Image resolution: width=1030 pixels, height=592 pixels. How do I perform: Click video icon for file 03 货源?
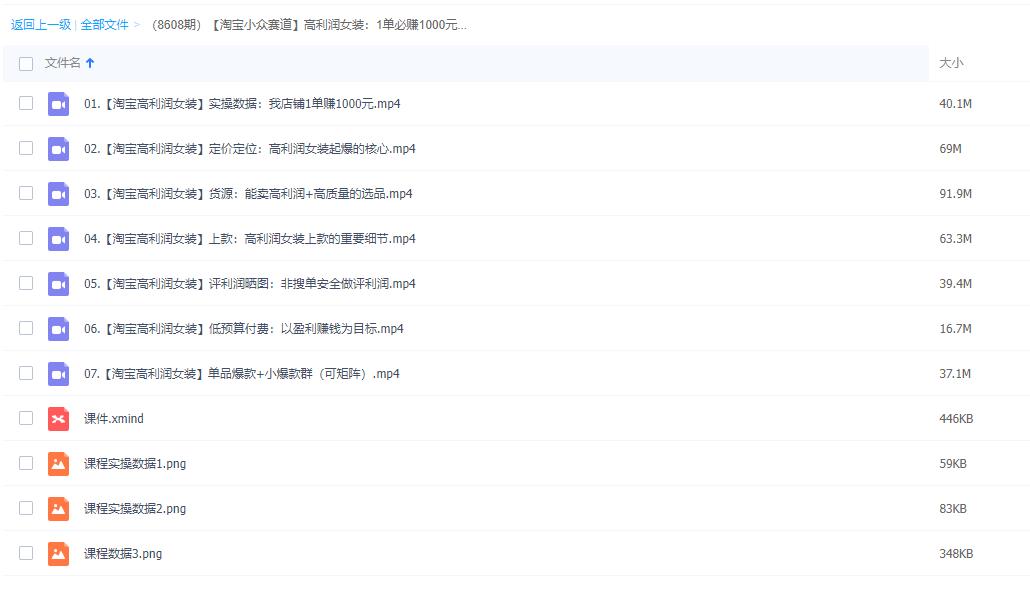(58, 194)
